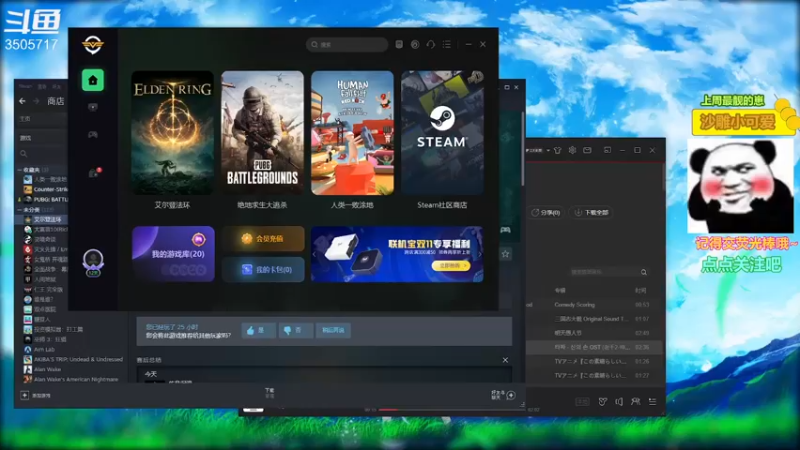Click the 下载全部 download all button in the music player
This screenshot has height=450, width=800.
pyautogui.click(x=591, y=213)
